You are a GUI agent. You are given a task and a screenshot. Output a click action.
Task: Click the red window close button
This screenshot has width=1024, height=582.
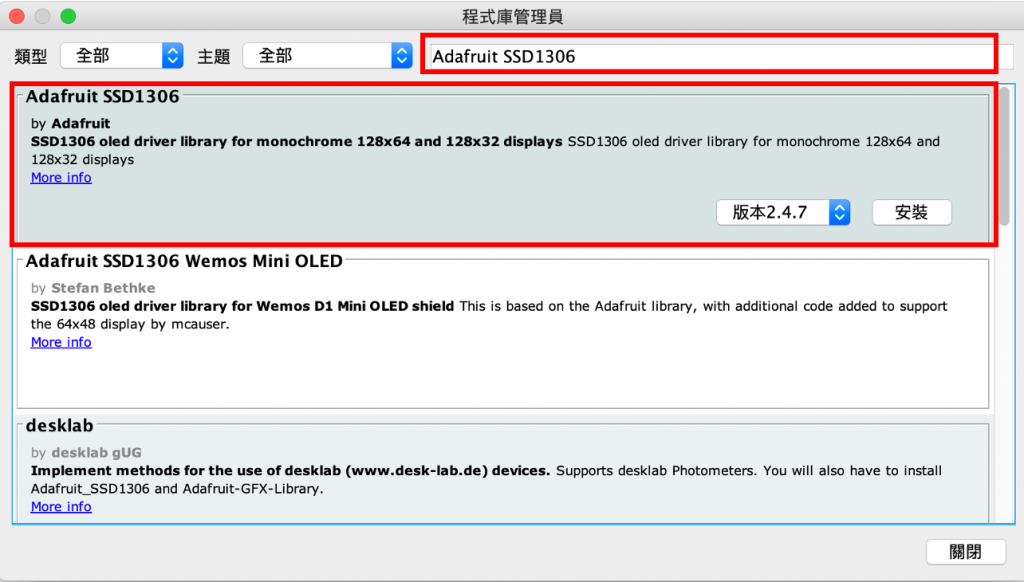pyautogui.click(x=17, y=16)
